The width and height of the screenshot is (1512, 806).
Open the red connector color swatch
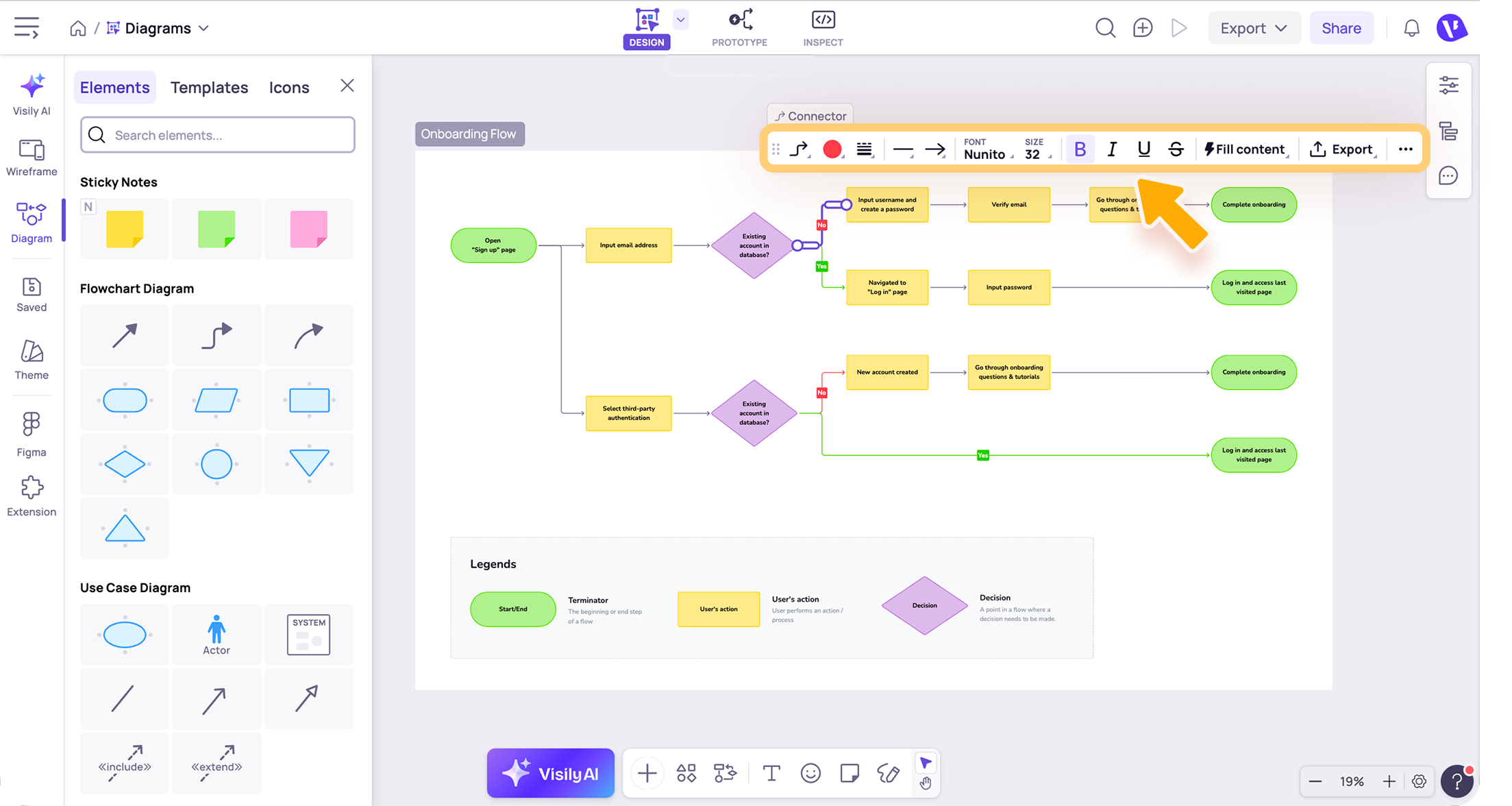[x=832, y=149]
